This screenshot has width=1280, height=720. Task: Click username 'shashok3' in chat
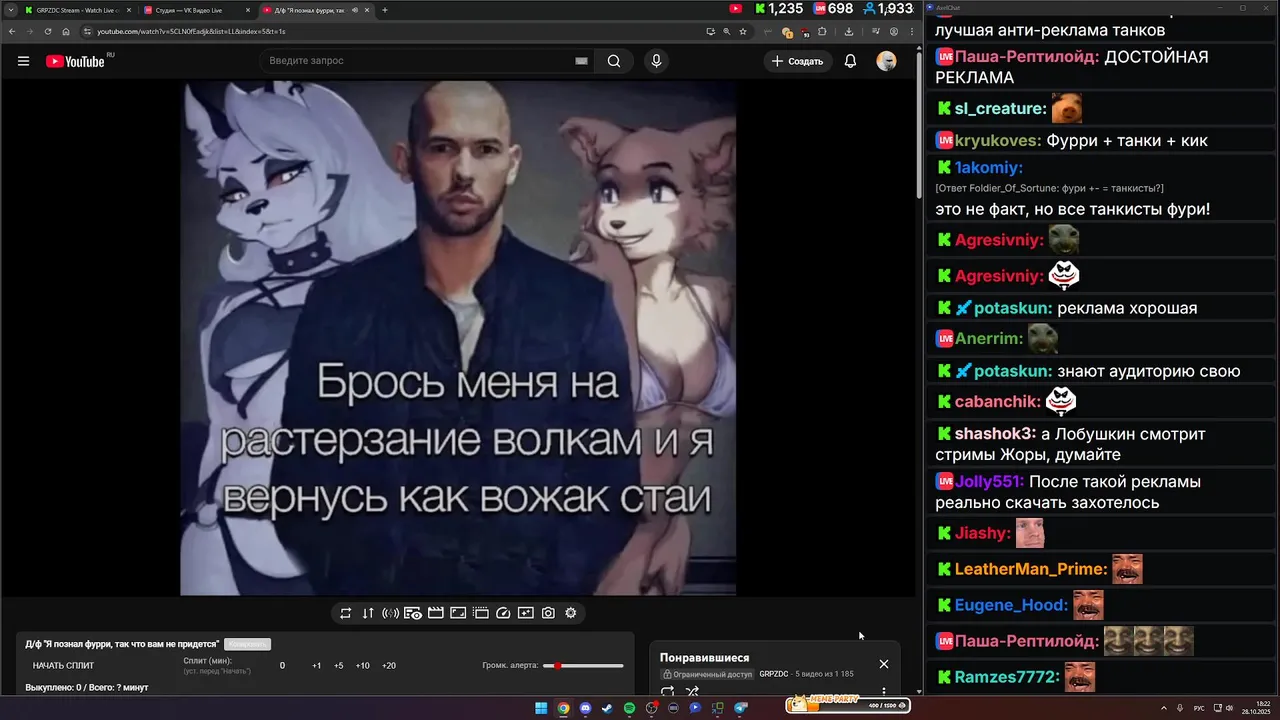tap(995, 434)
